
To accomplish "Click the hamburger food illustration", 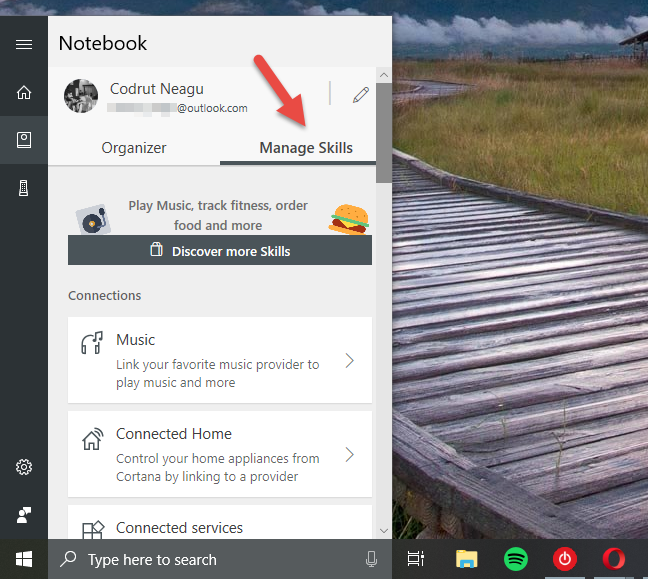I will (349, 219).
